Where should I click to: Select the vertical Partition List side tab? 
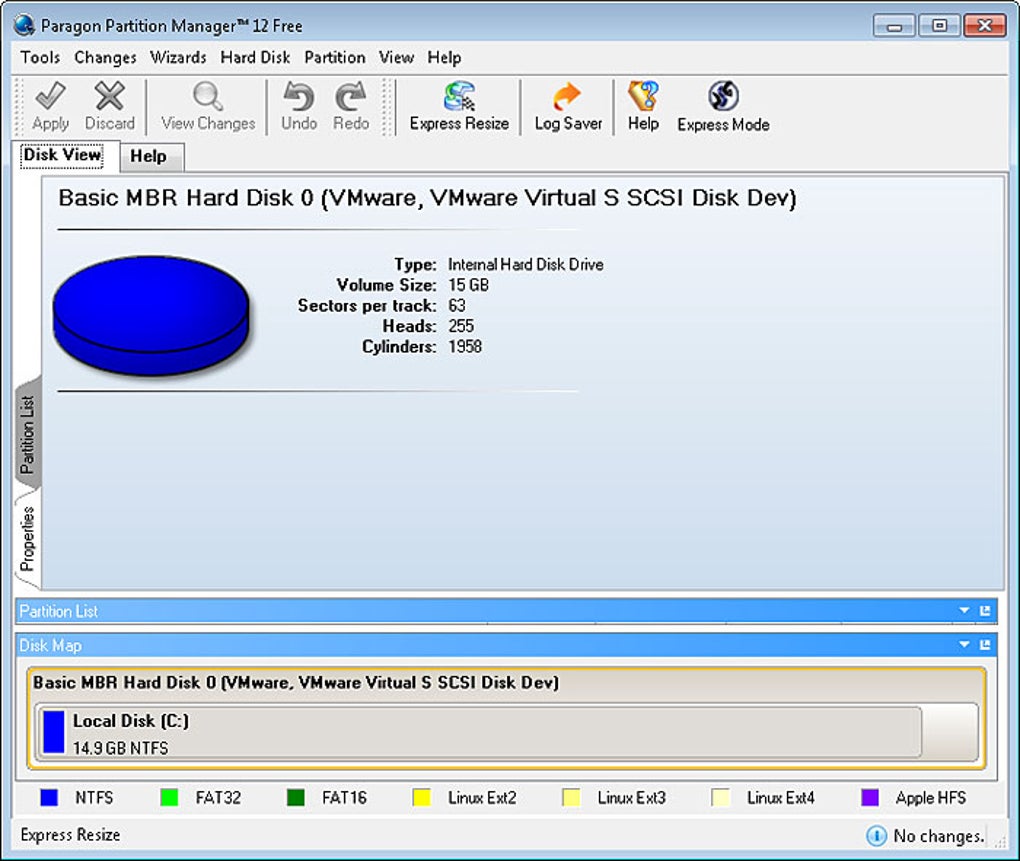(27, 434)
